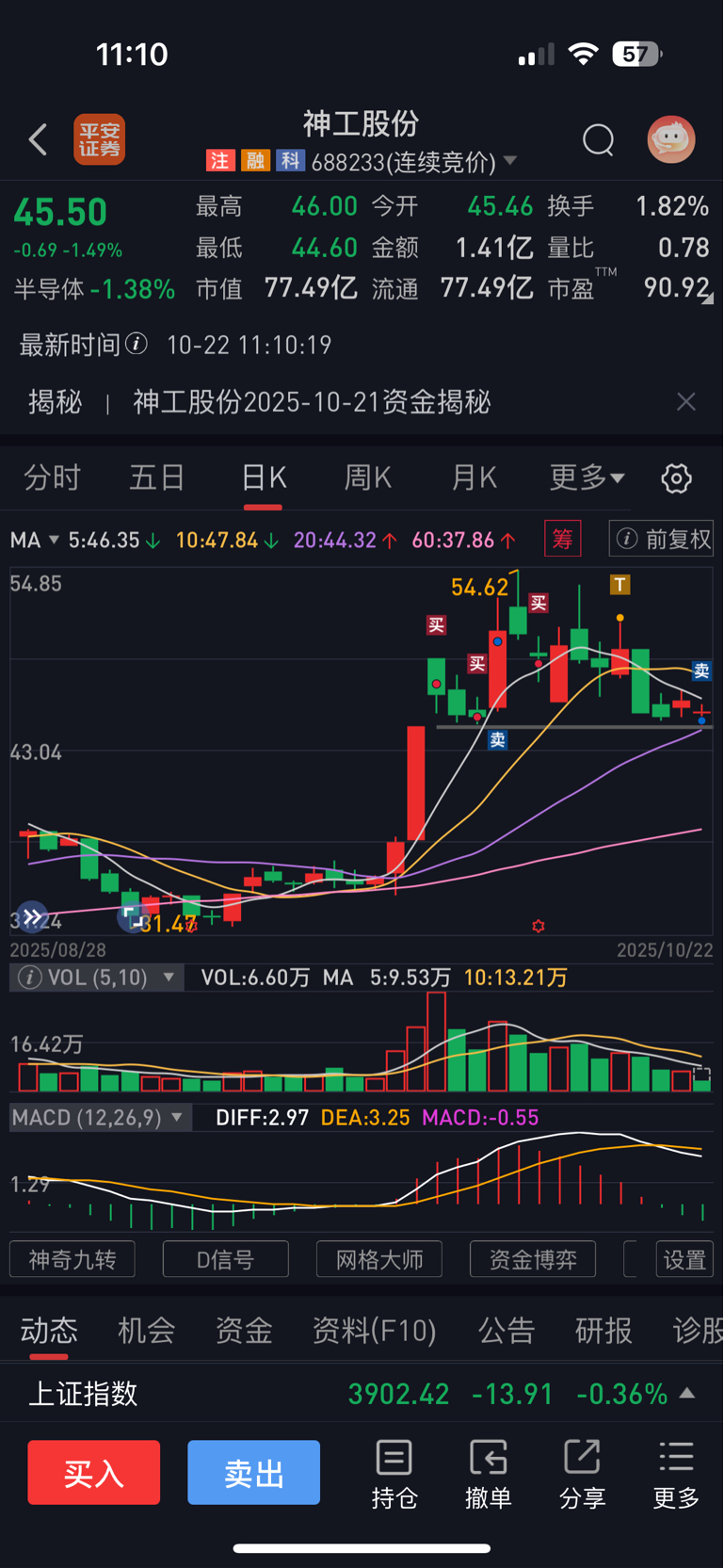Tap the fullscreen bracket icon near 31.47
The height and width of the screenshot is (1568, 724).
point(131,916)
